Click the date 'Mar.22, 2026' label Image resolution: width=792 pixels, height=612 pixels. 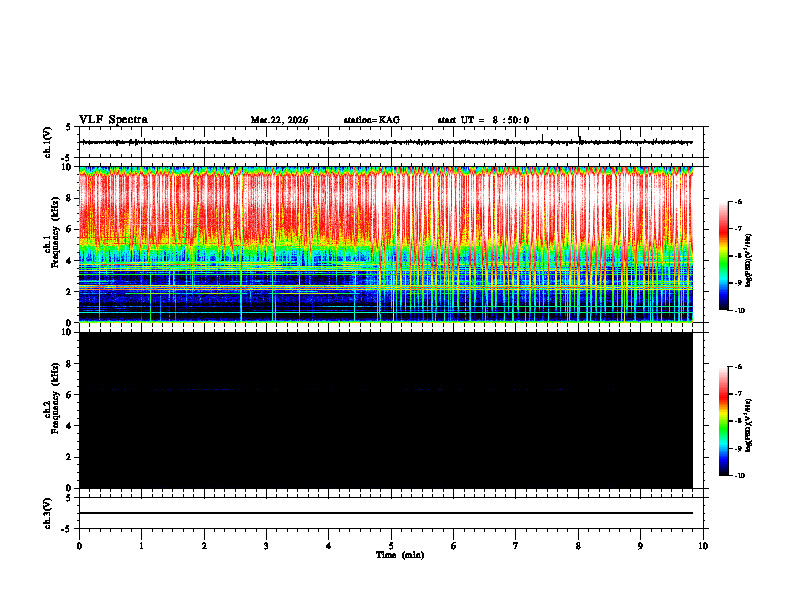(x=279, y=120)
